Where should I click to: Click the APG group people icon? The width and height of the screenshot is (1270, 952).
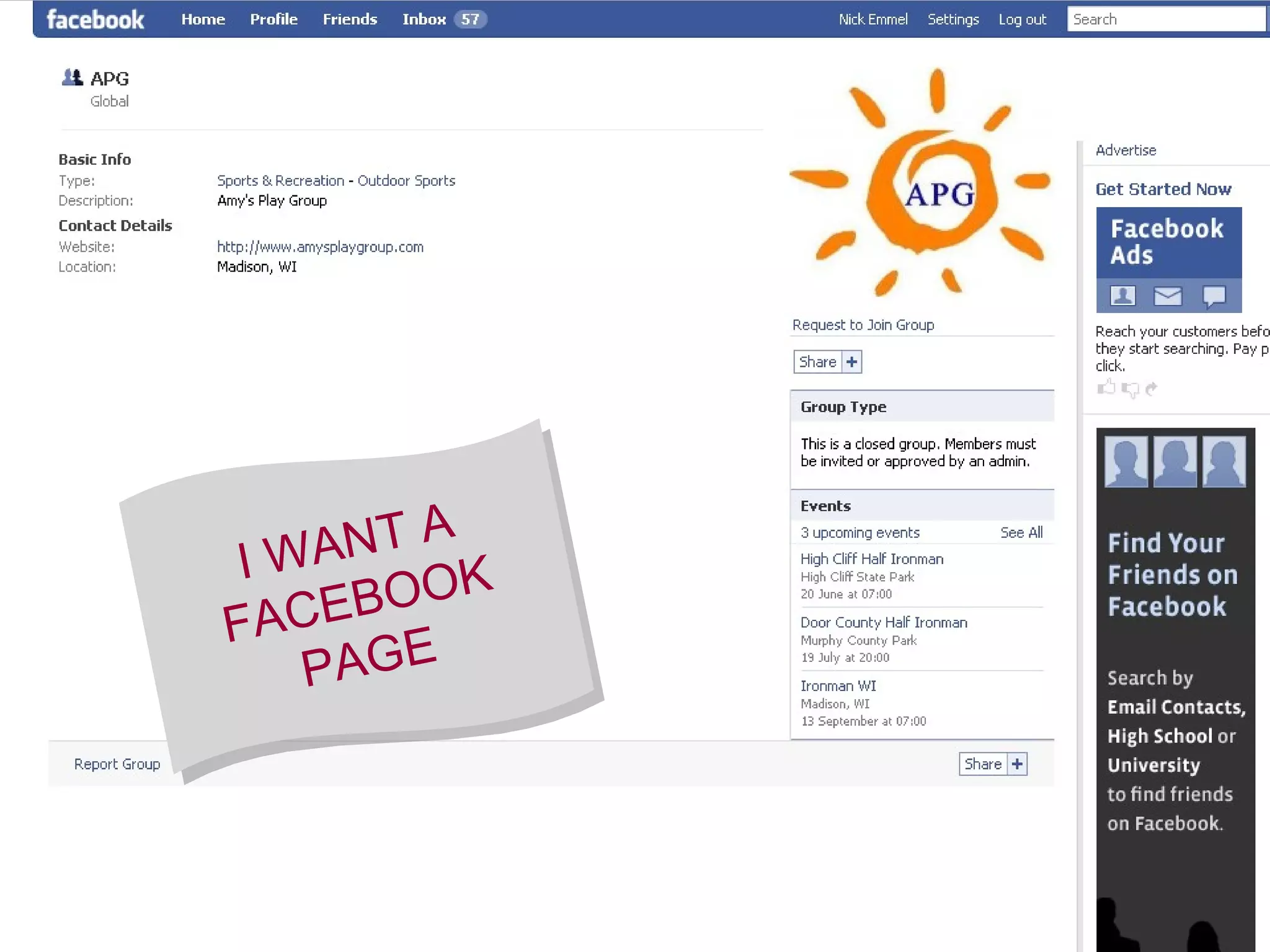click(x=73, y=77)
